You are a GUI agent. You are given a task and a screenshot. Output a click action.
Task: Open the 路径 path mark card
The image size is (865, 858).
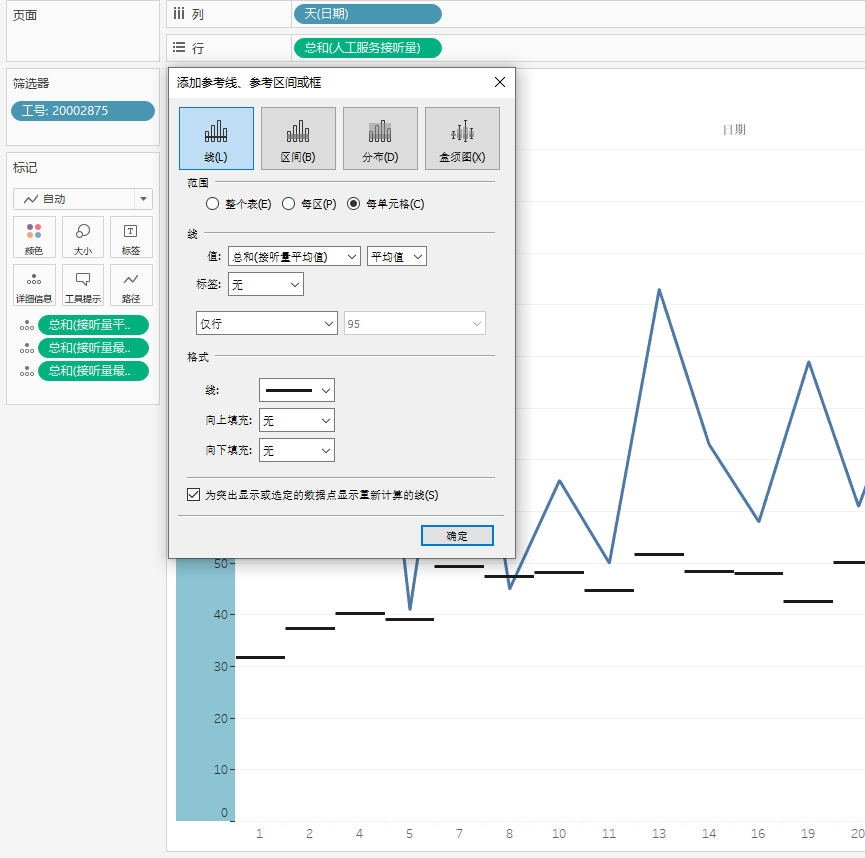pyautogui.click(x=131, y=285)
